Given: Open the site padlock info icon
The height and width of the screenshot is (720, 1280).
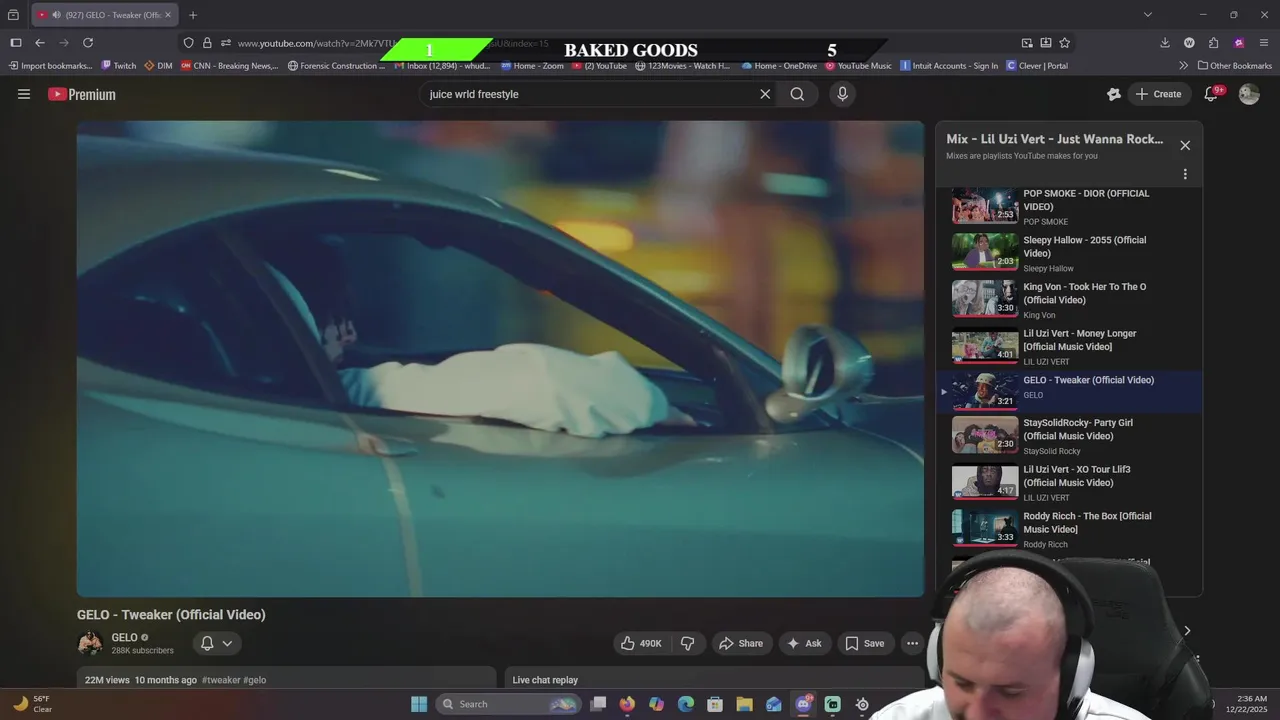Looking at the screenshot, I should [207, 43].
